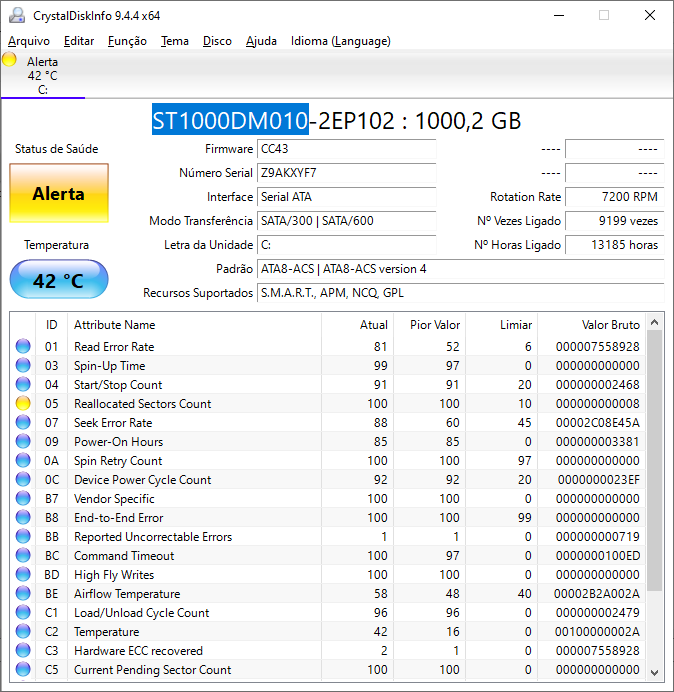Click the Atual column header
The image size is (674, 692).
(x=358, y=325)
